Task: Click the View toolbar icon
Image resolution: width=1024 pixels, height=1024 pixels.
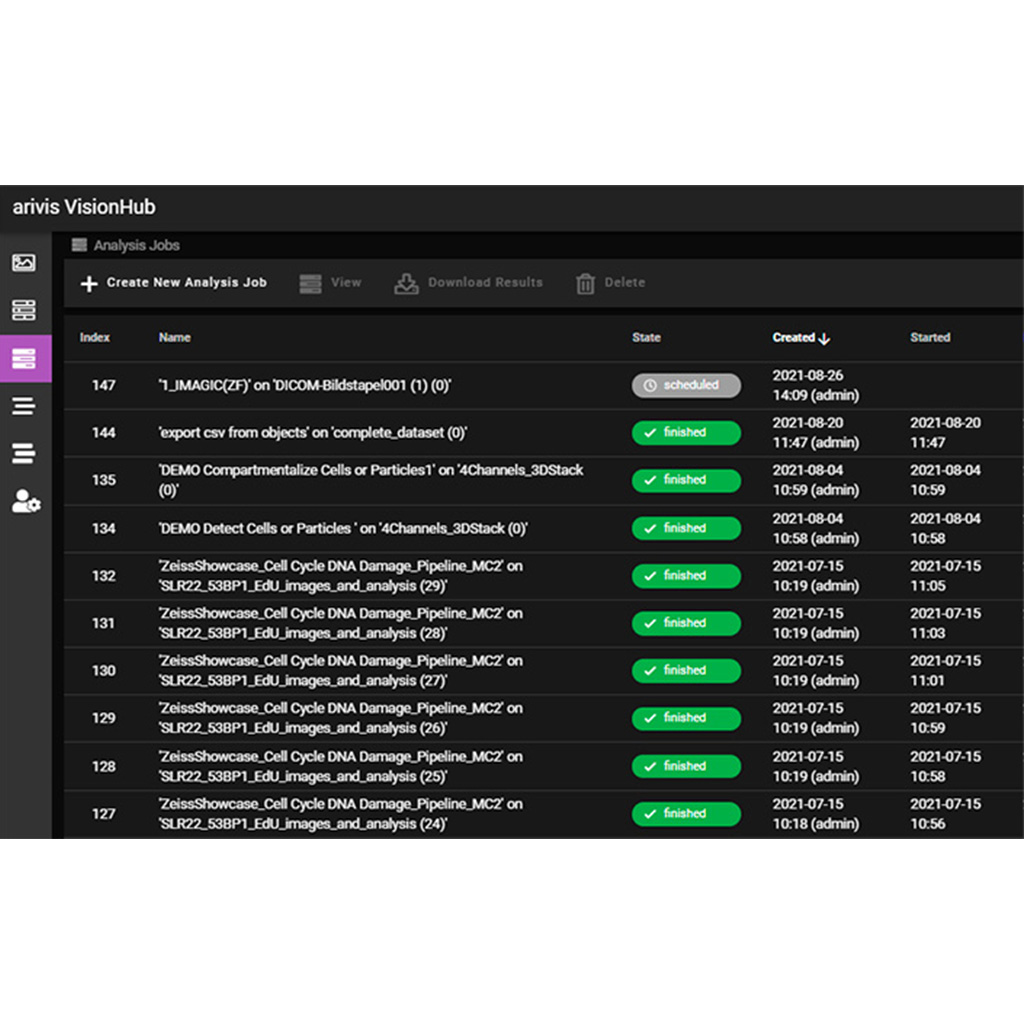Action: pos(310,283)
